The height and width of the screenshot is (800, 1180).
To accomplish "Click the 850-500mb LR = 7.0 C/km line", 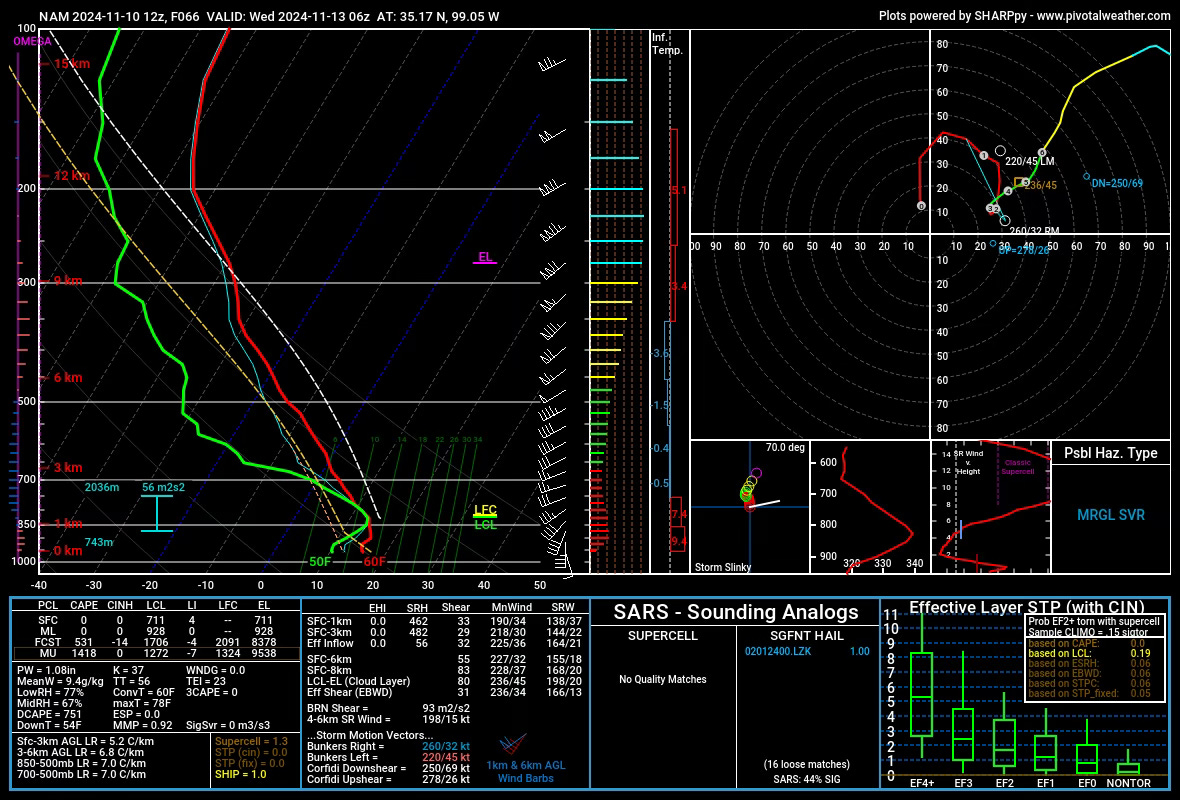I will 81,763.
